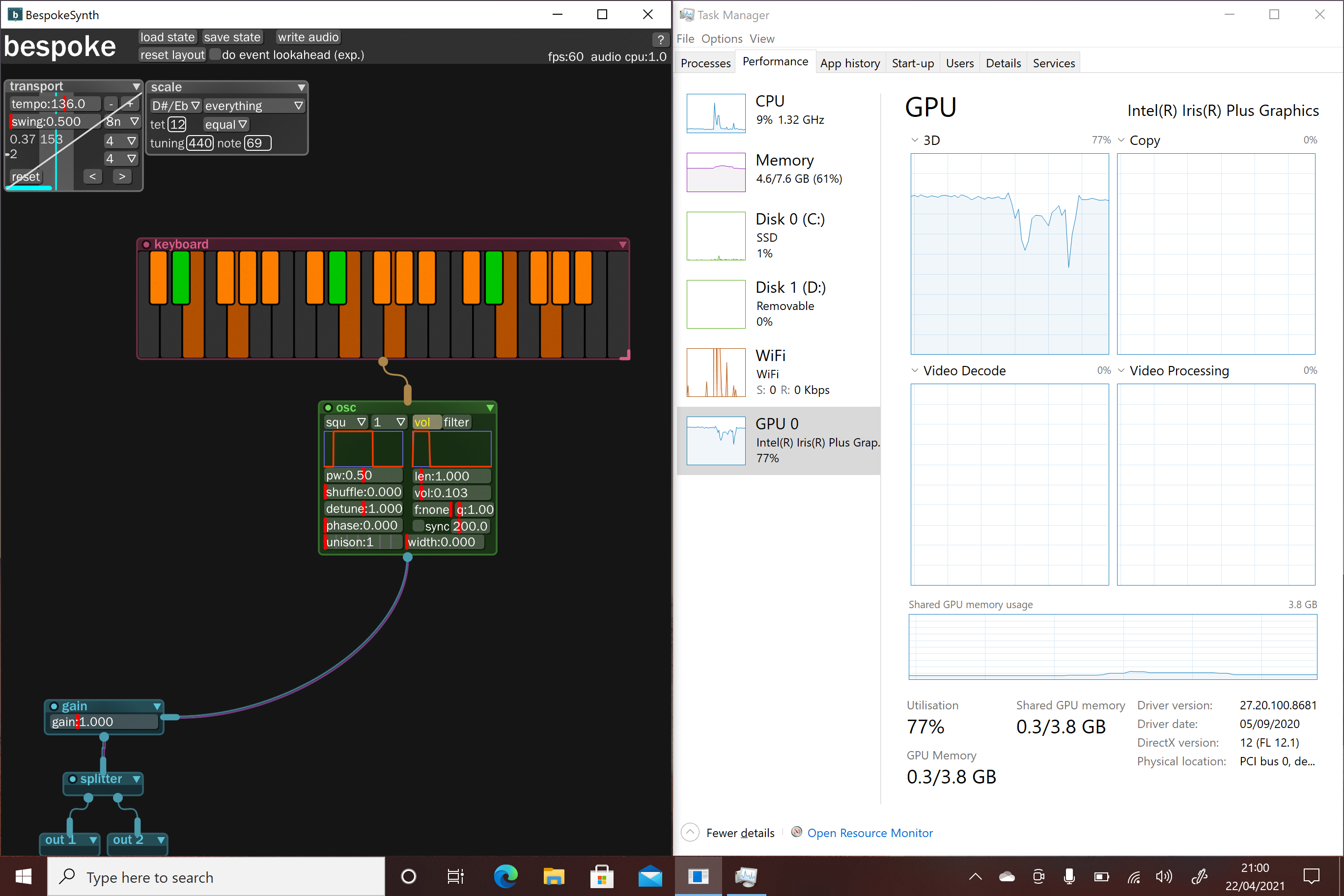Image resolution: width=1344 pixels, height=896 pixels.
Task: Click the save state button
Action: coord(232,36)
